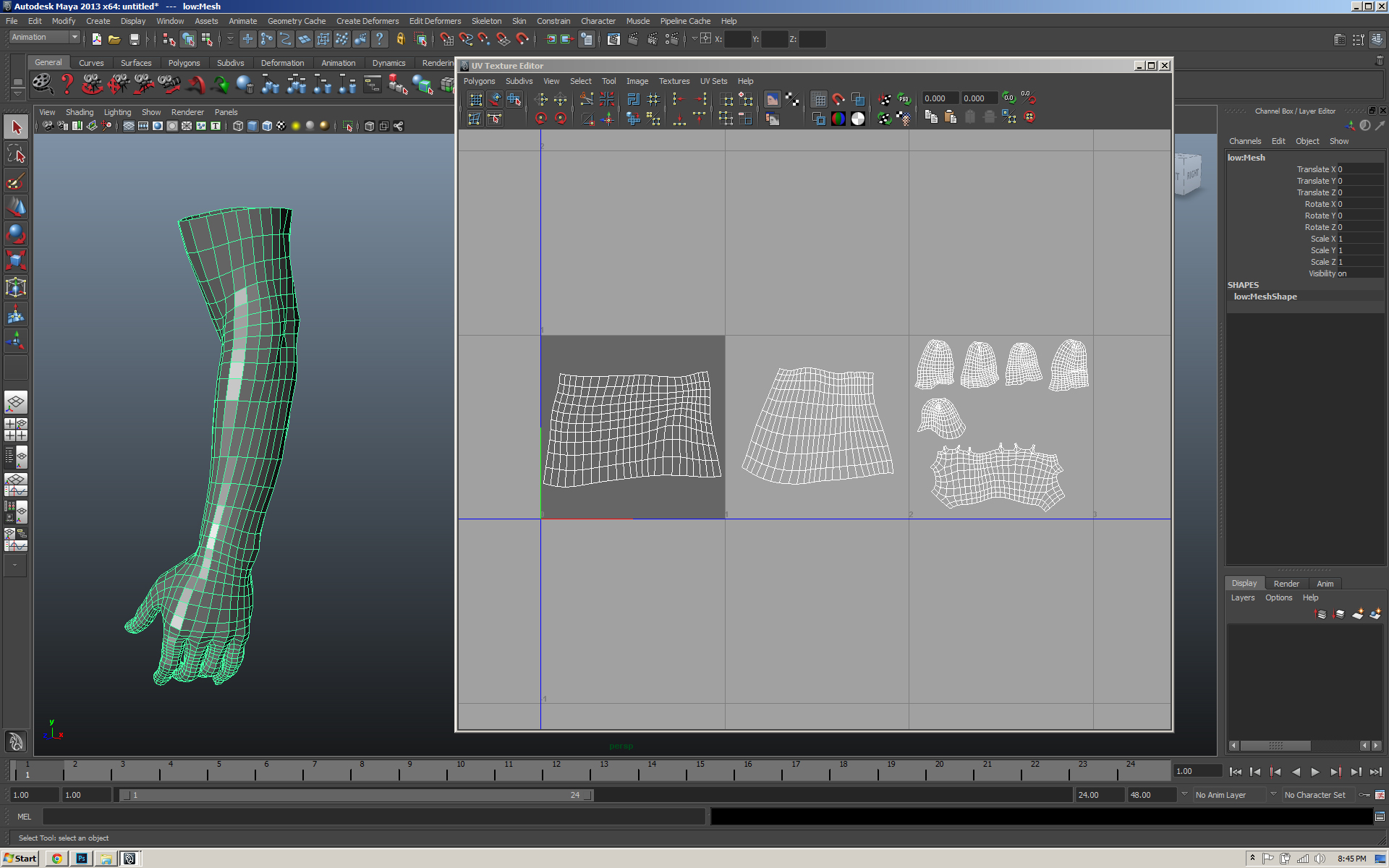Click the rotate UVs counterclockwise icon

point(541,119)
